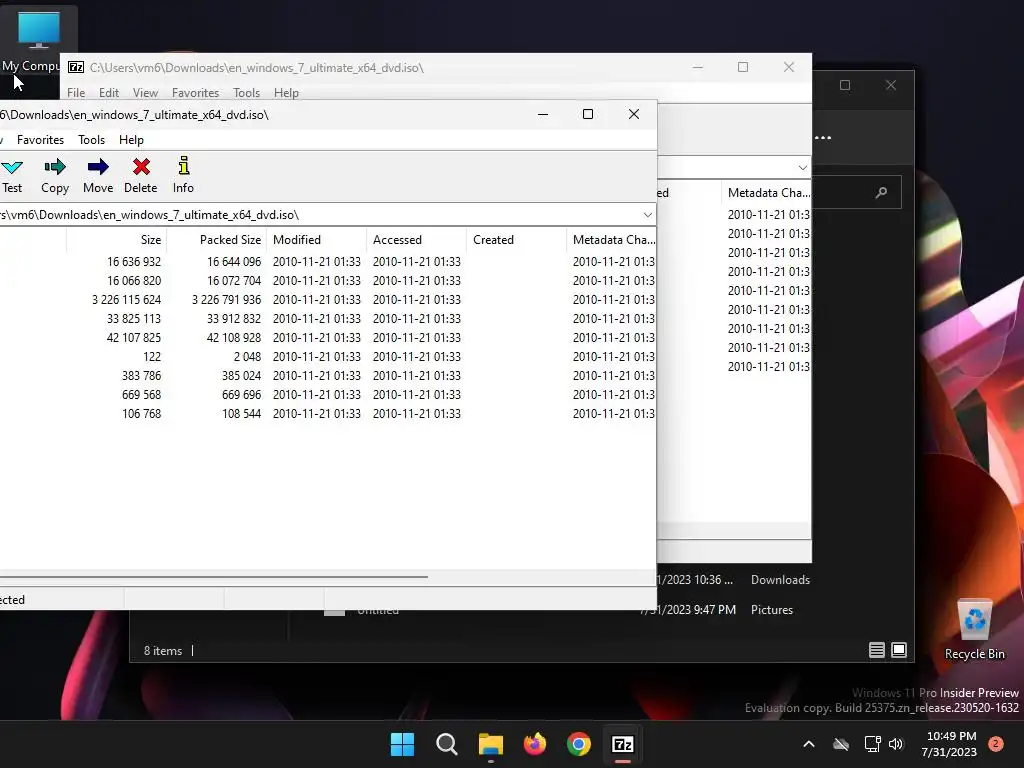Click the cloud sync tray icon
1024x768 pixels.
click(x=841, y=744)
